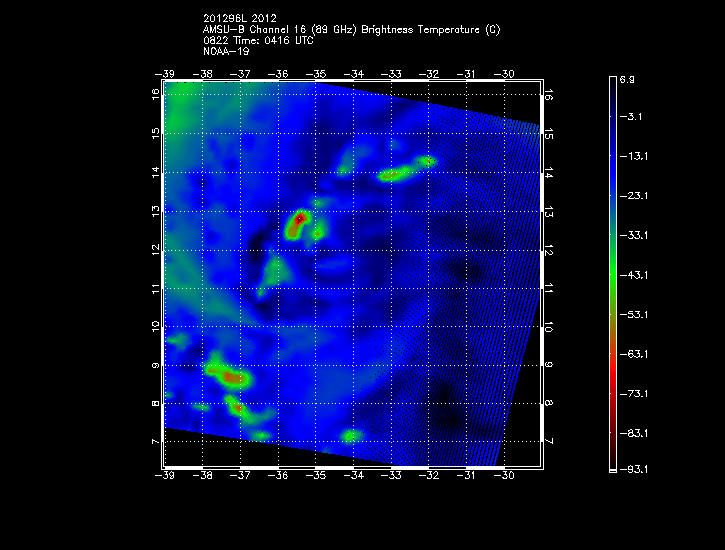Click right axis latitude label "9"

tap(549, 365)
